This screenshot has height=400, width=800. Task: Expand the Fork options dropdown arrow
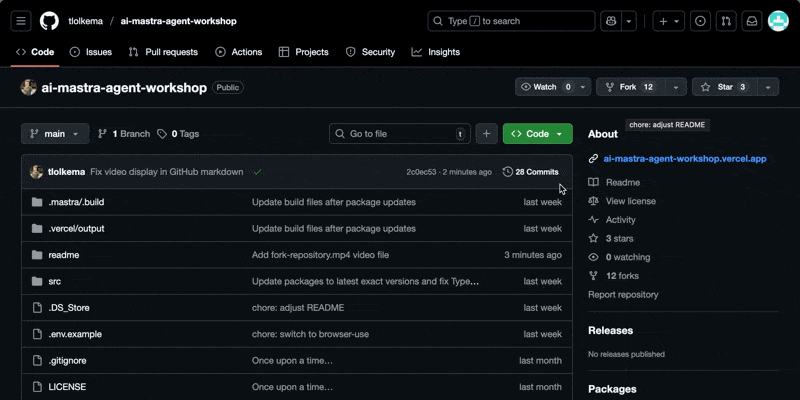point(676,87)
